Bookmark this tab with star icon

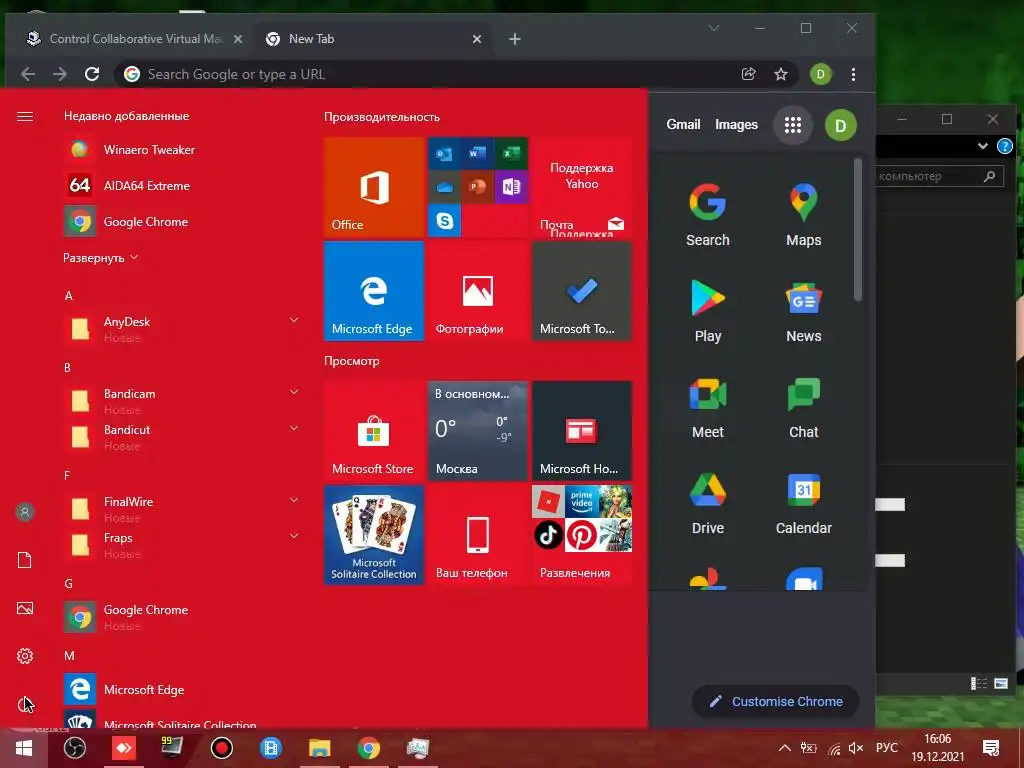[x=780, y=74]
